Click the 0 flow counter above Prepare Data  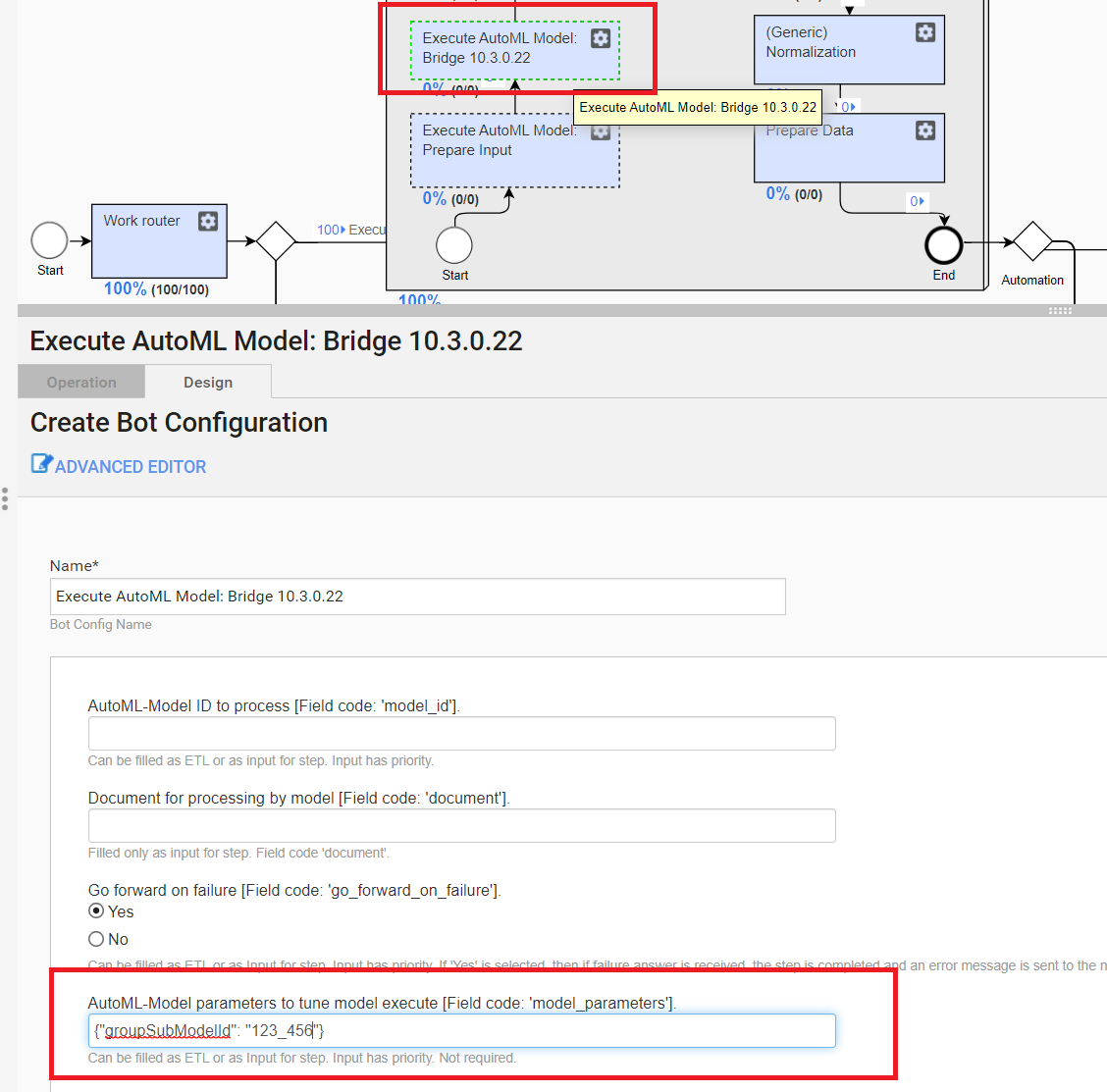coord(848,107)
